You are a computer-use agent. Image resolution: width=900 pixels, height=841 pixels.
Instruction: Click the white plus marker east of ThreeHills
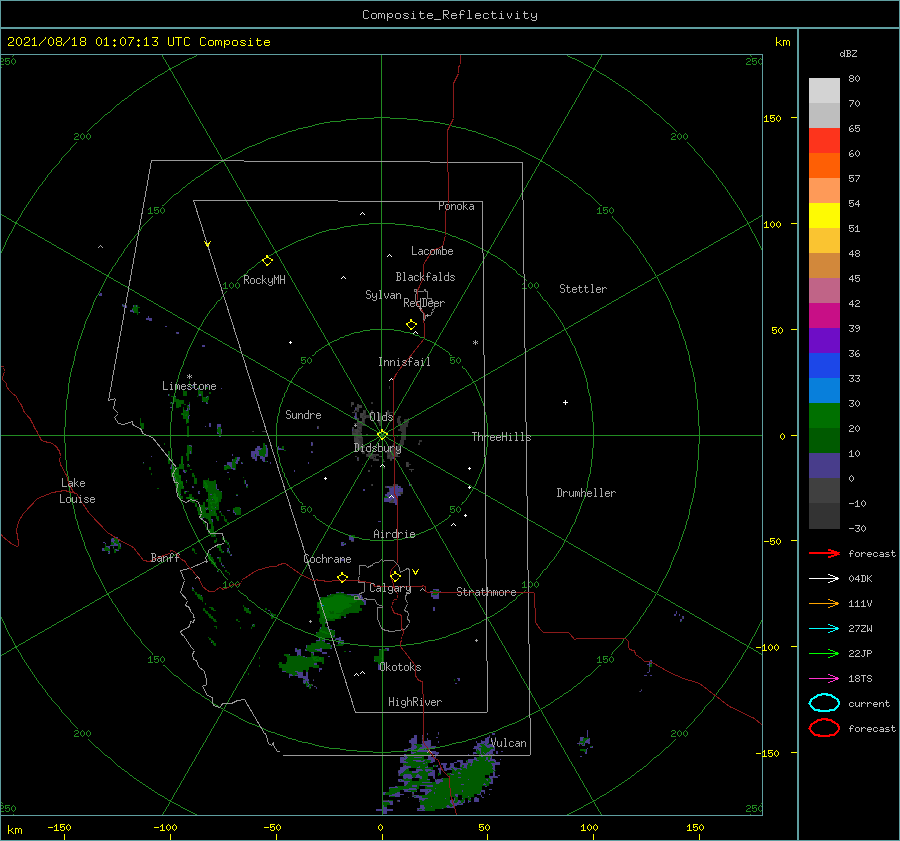tap(565, 402)
